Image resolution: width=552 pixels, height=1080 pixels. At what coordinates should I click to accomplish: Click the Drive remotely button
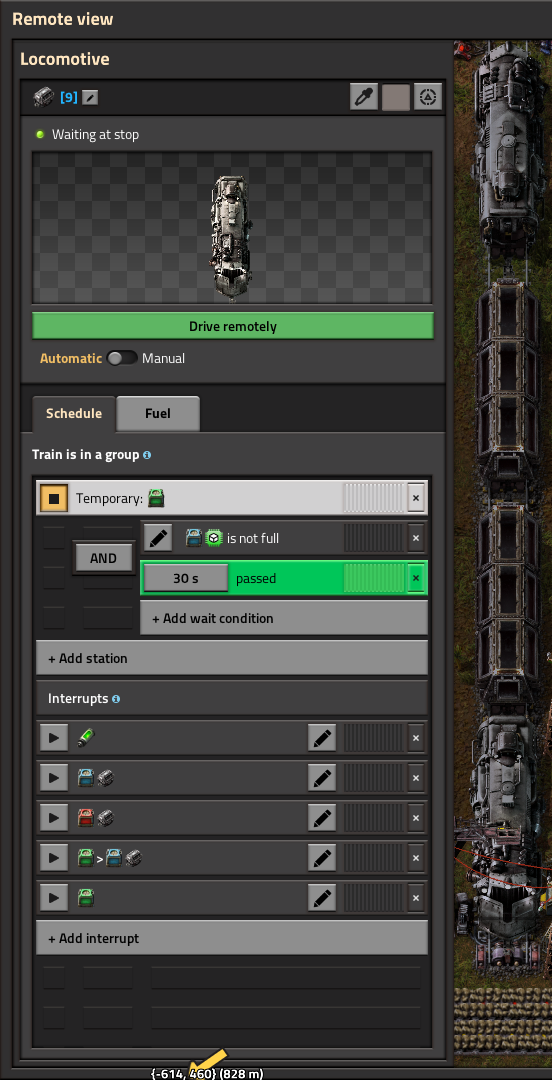point(233,326)
